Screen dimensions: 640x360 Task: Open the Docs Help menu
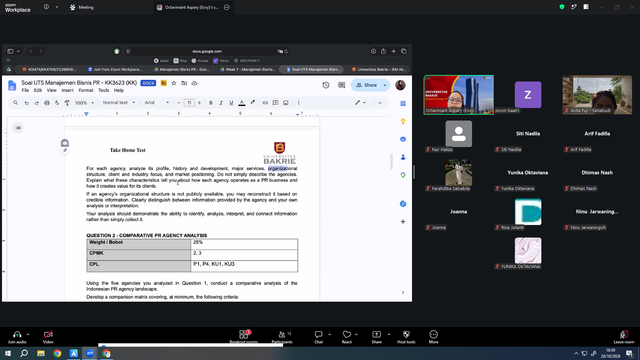tap(119, 90)
